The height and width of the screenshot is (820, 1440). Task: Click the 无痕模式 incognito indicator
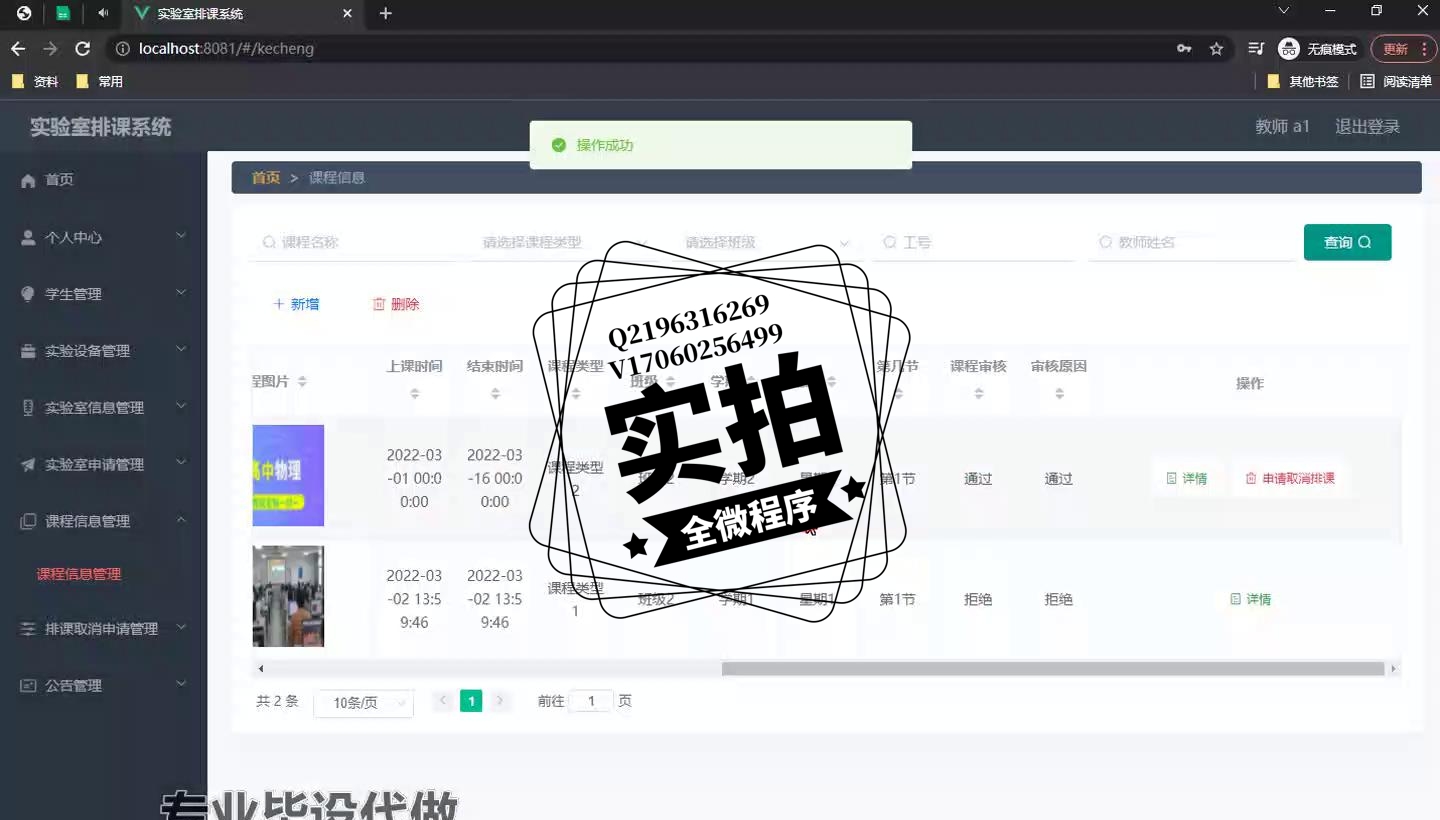tap(1318, 48)
